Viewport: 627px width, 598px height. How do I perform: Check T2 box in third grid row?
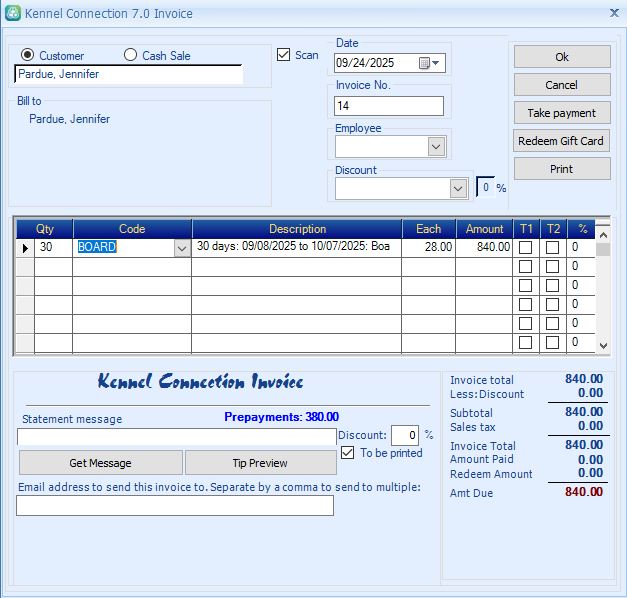point(552,286)
